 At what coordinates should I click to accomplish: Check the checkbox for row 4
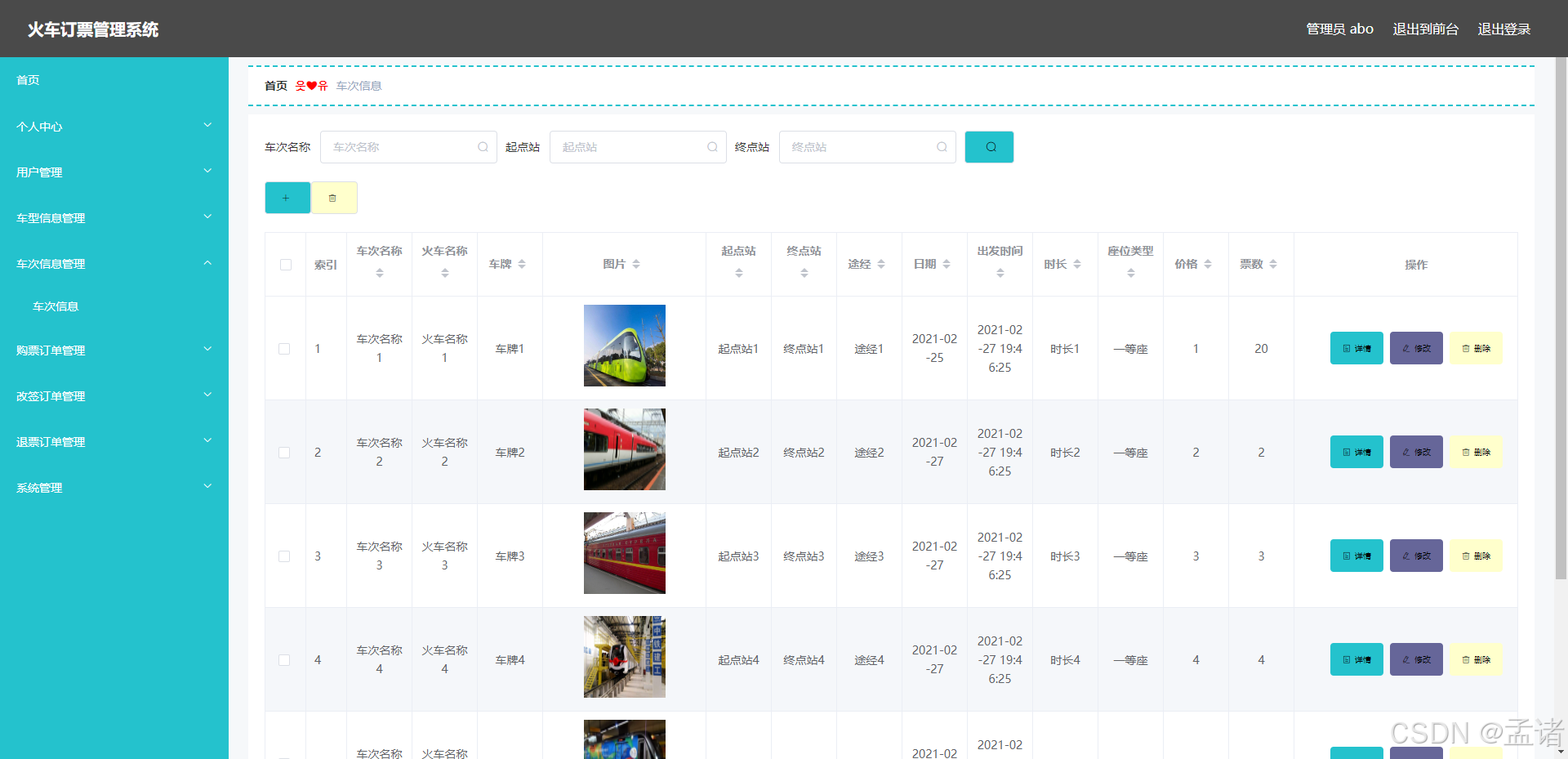click(x=284, y=660)
